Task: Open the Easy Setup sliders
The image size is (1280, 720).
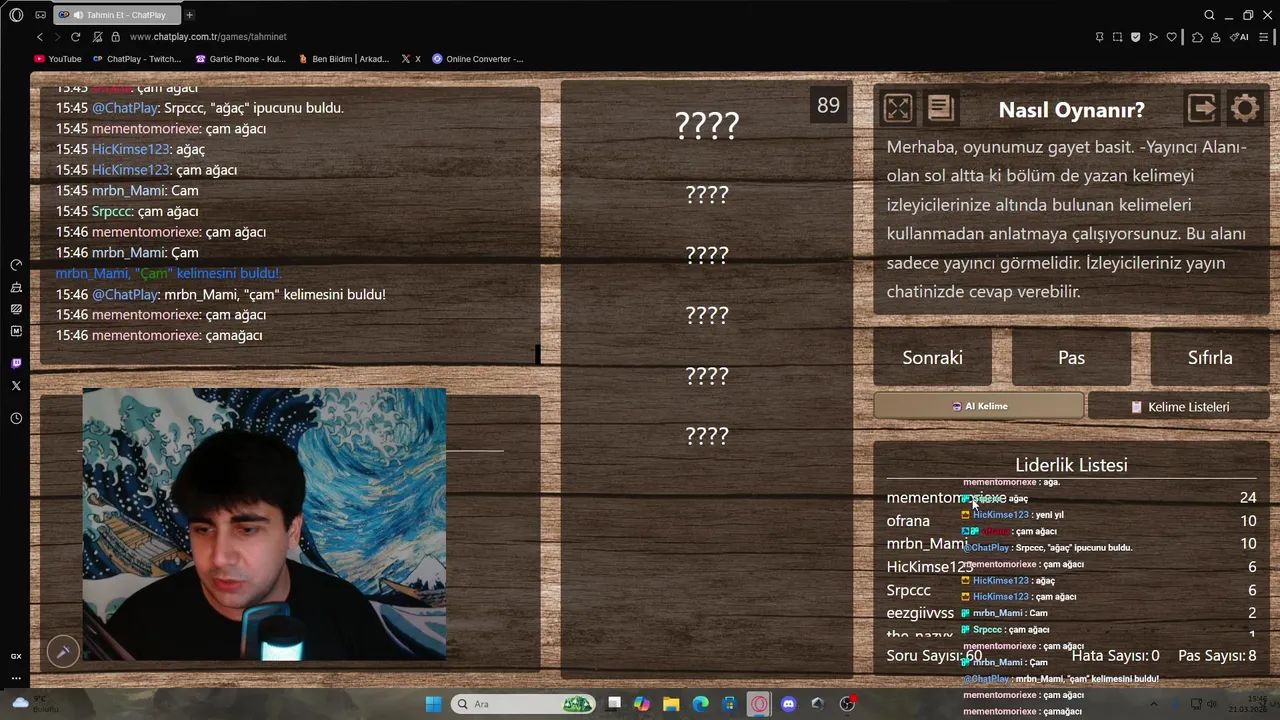Action: pyautogui.click(x=1265, y=37)
